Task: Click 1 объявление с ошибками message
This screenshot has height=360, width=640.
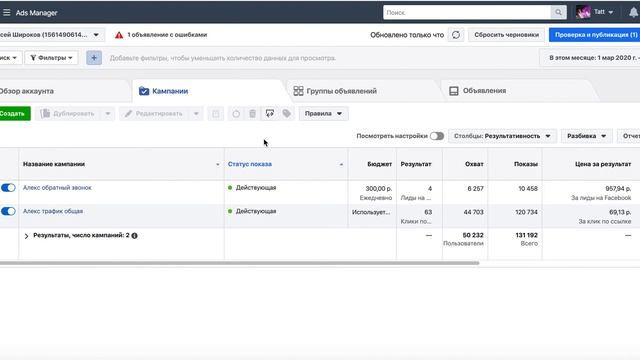Action: pyautogui.click(x=167, y=35)
